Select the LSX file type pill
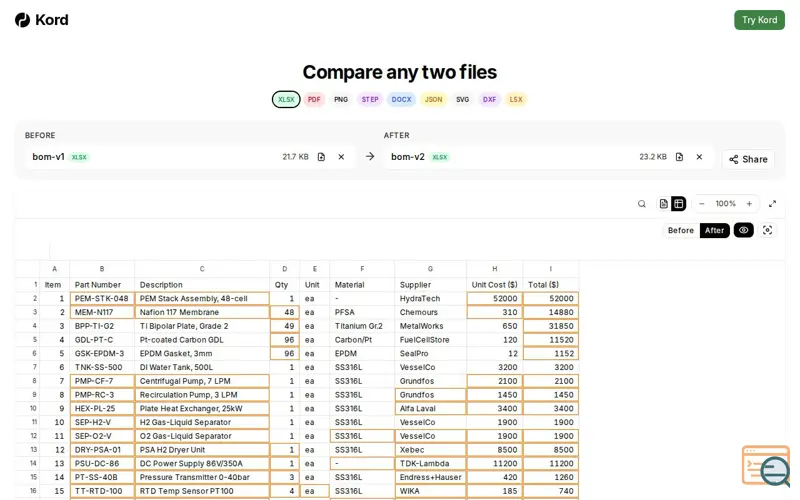The width and height of the screenshot is (800, 500). tap(516, 99)
